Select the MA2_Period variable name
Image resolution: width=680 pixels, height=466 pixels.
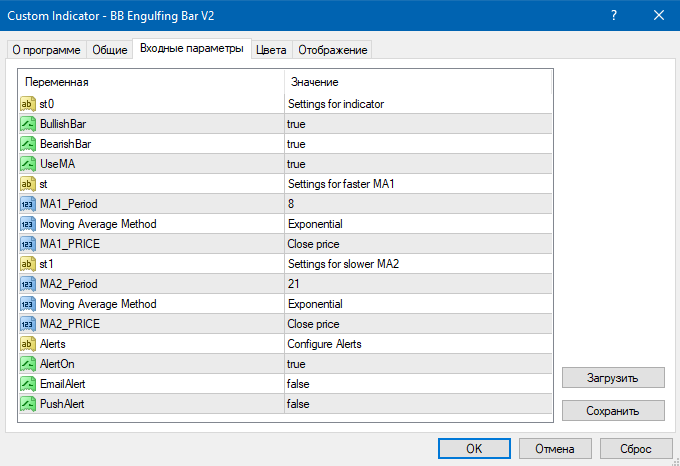[69, 284]
